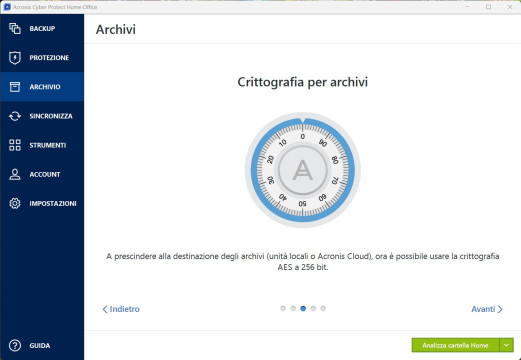Jump to second slide dot
Image resolution: width=521 pixels, height=360 pixels.
click(293, 308)
